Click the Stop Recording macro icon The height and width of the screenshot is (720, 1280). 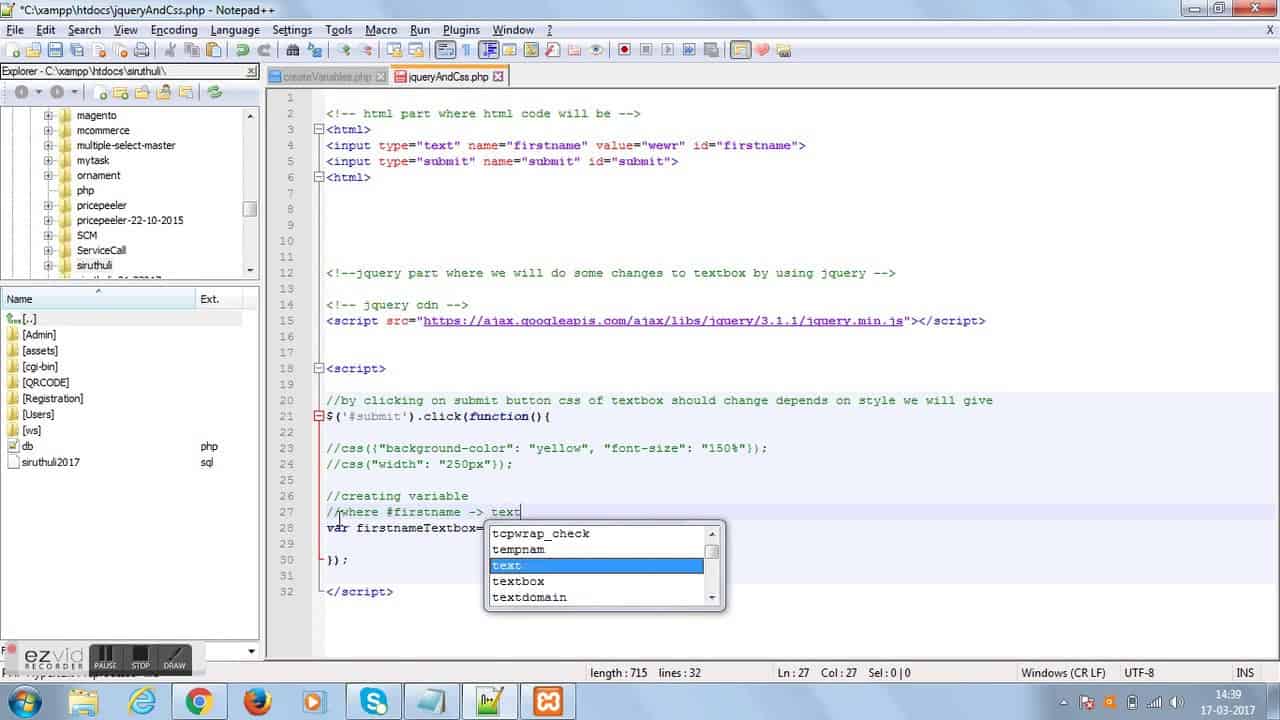tap(646, 50)
